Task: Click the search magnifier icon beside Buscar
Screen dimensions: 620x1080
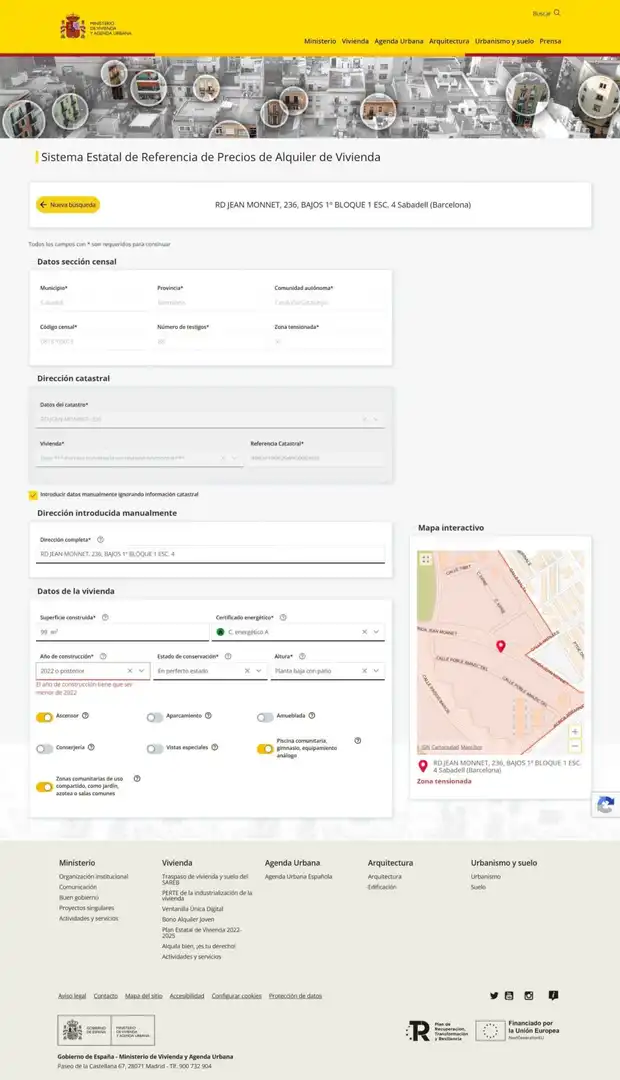Action: coord(557,12)
